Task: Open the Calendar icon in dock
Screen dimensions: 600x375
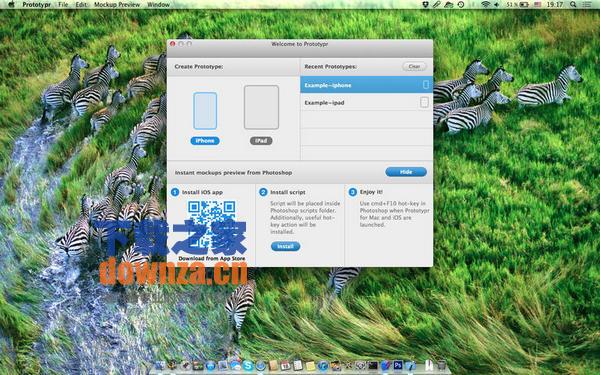Action: tap(285, 365)
